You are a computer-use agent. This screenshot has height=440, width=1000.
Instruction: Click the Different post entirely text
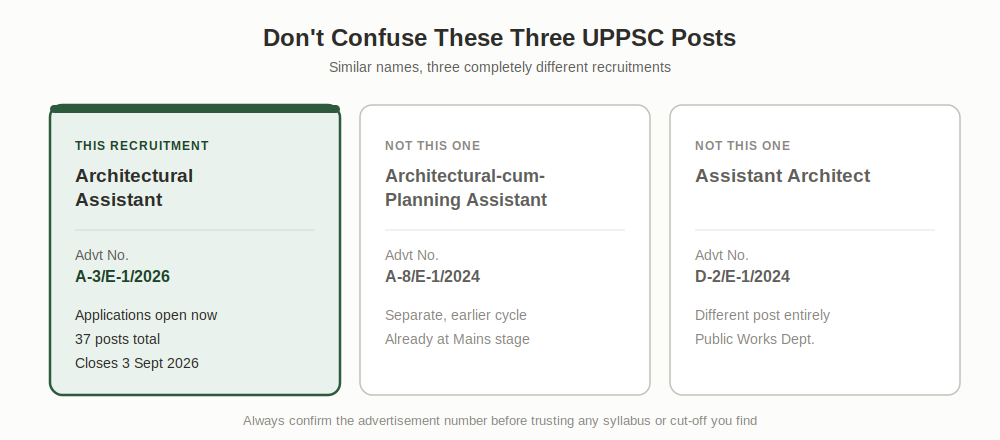click(762, 316)
